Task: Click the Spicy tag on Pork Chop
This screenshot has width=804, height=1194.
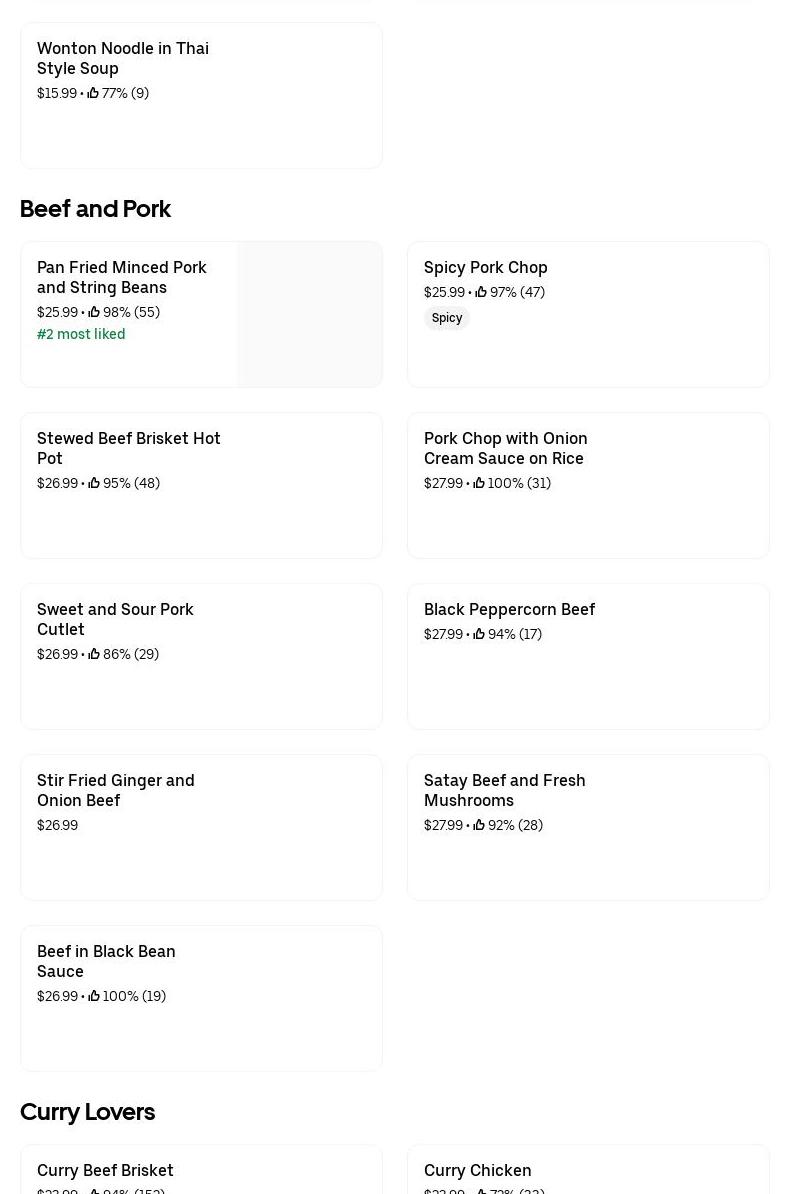Action: pyautogui.click(x=447, y=318)
